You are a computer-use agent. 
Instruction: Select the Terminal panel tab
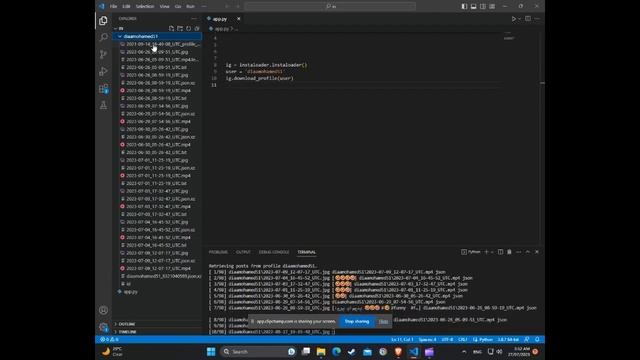(307, 252)
